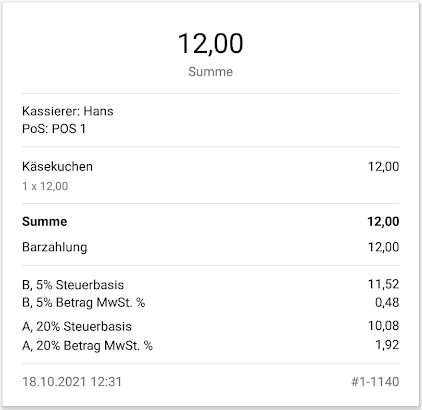The width and height of the screenshot is (422, 410).
Task: Select the Kassierer: Hans line
Action: tap(68, 111)
